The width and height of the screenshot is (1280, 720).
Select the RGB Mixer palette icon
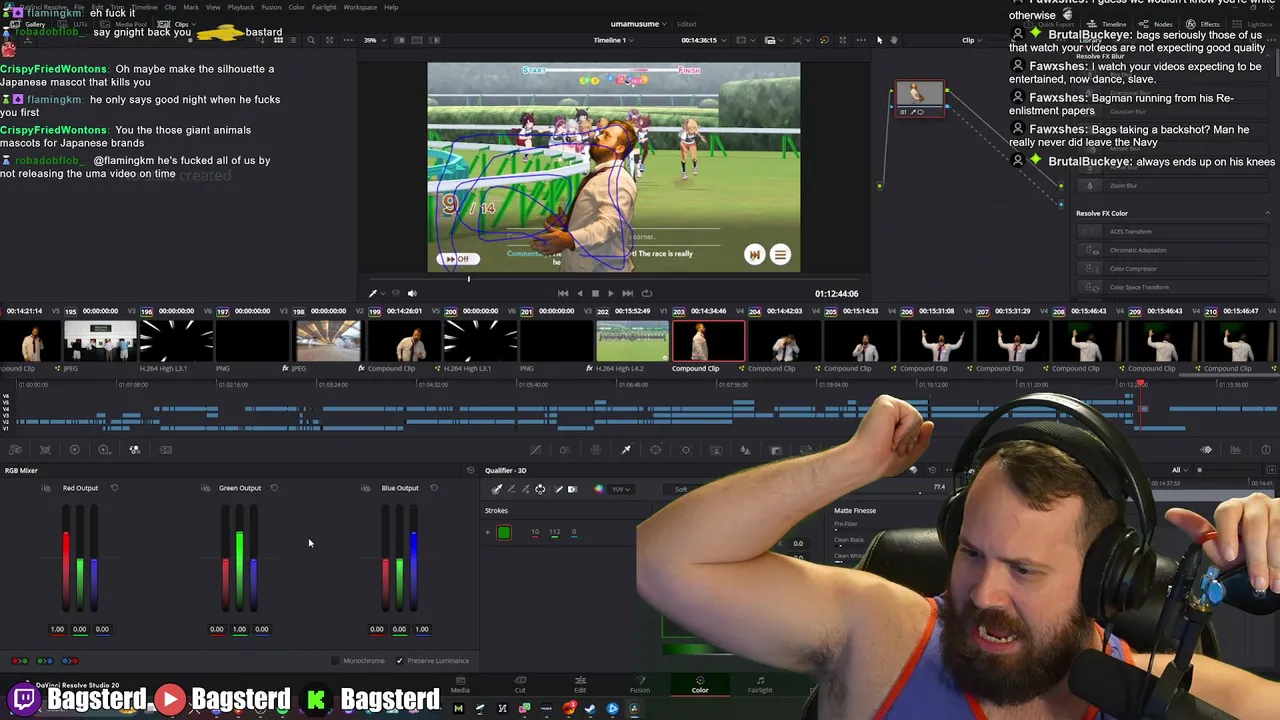point(135,450)
